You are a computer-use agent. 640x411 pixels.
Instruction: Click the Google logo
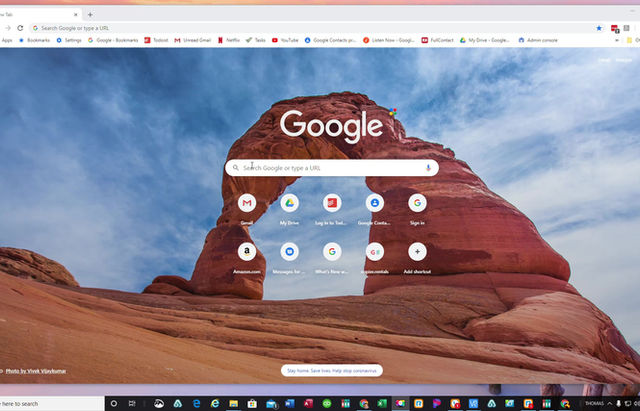pos(331,127)
